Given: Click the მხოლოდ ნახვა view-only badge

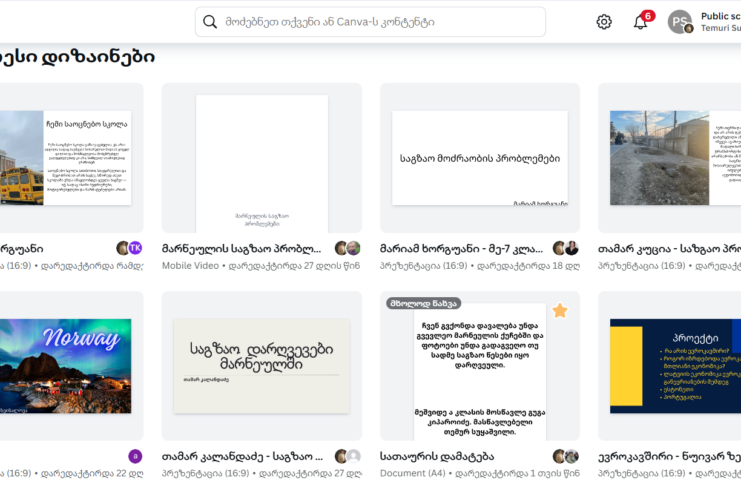Looking at the screenshot, I should coord(423,303).
